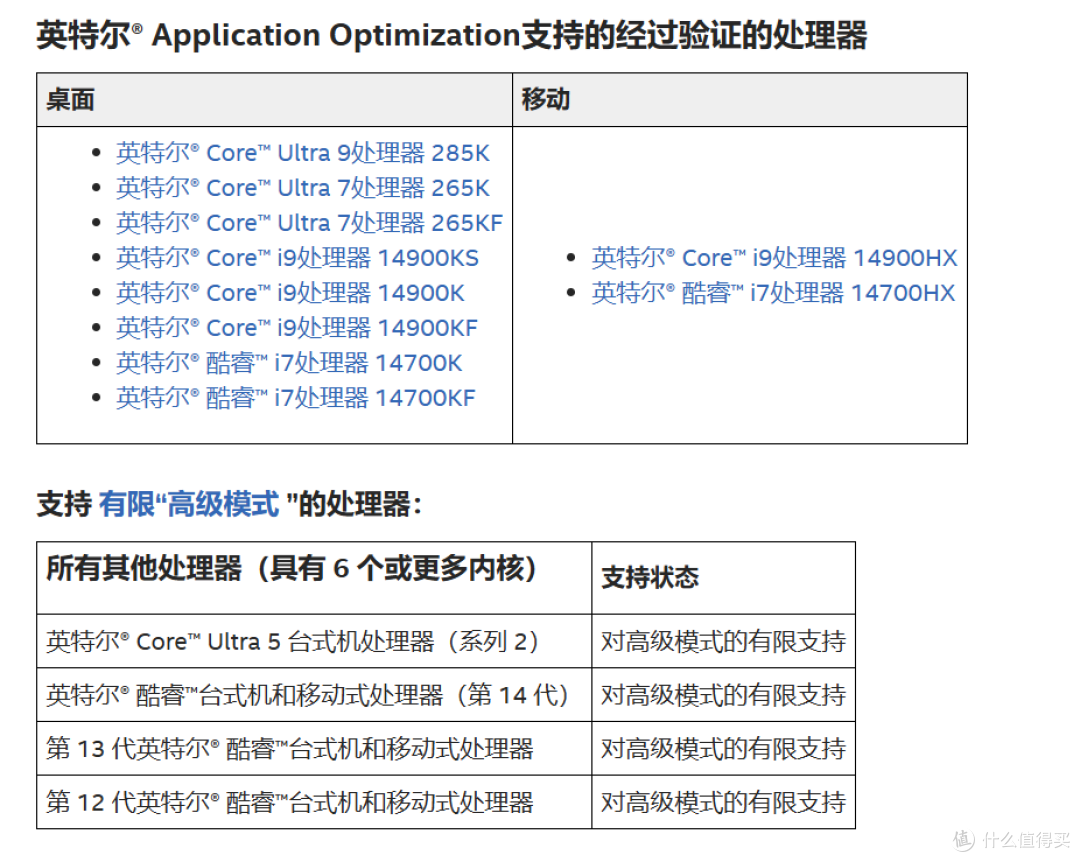Viewport: 1080px width, 862px height.
Task: Click support status for the 第 12 代 row
Action: tap(723, 802)
